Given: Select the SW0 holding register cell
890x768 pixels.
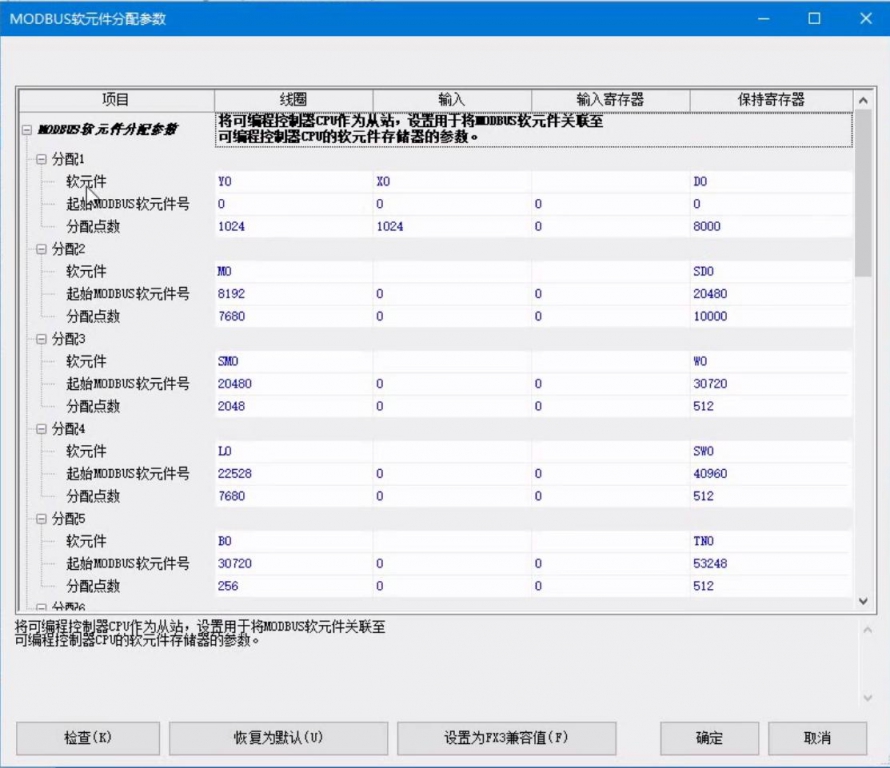Looking at the screenshot, I should 771,451.
